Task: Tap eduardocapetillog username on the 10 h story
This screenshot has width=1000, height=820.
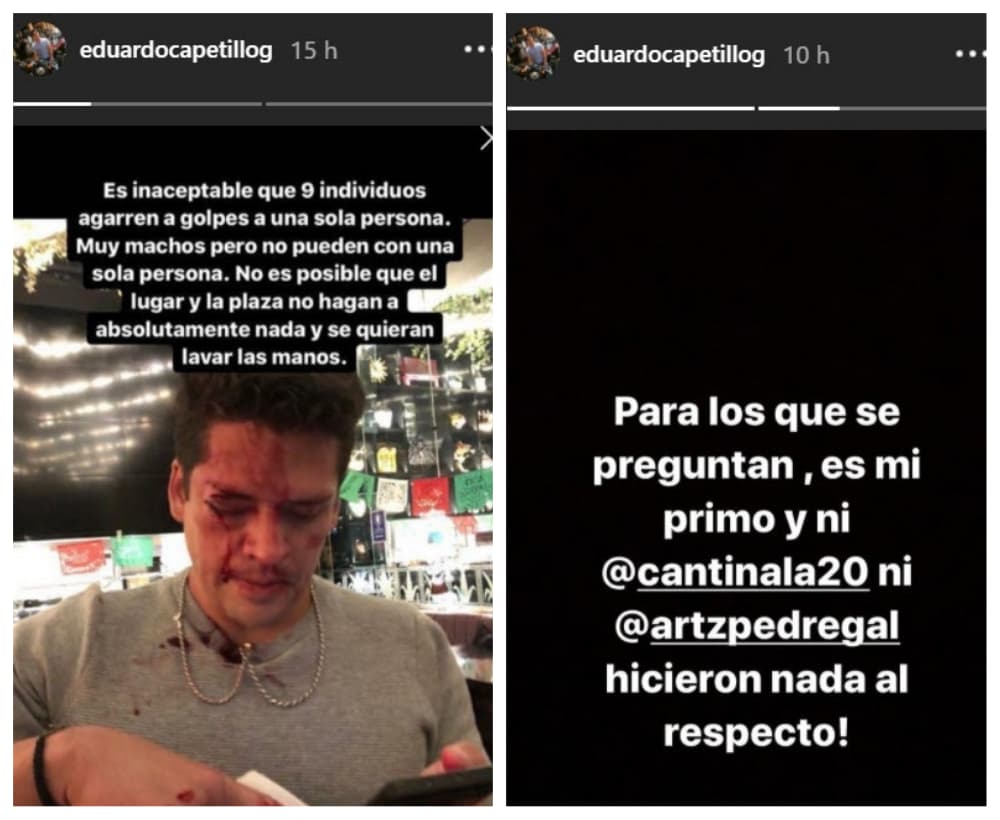Action: [x=669, y=55]
